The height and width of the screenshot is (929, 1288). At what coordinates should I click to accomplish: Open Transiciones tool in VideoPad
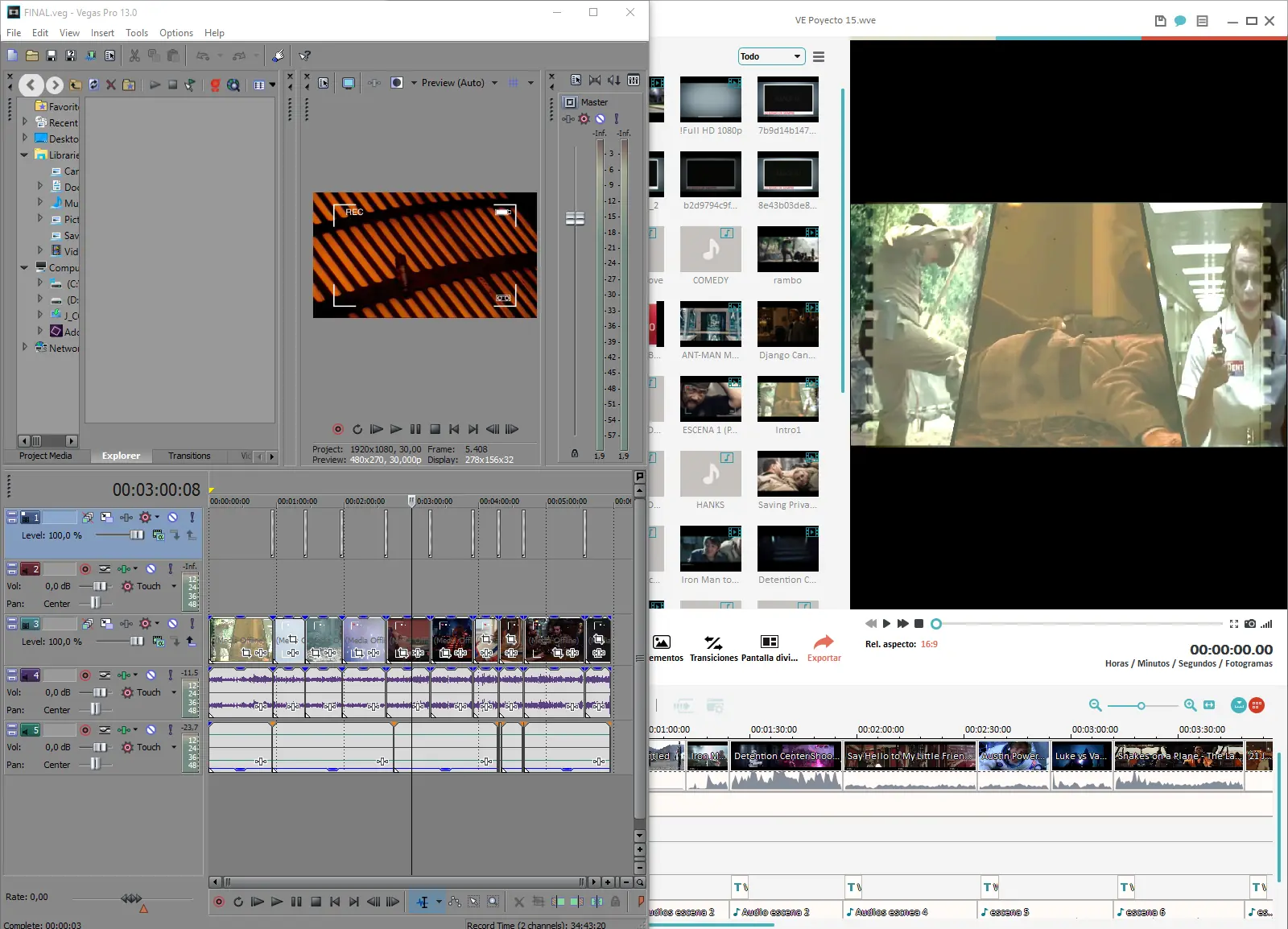point(713,648)
